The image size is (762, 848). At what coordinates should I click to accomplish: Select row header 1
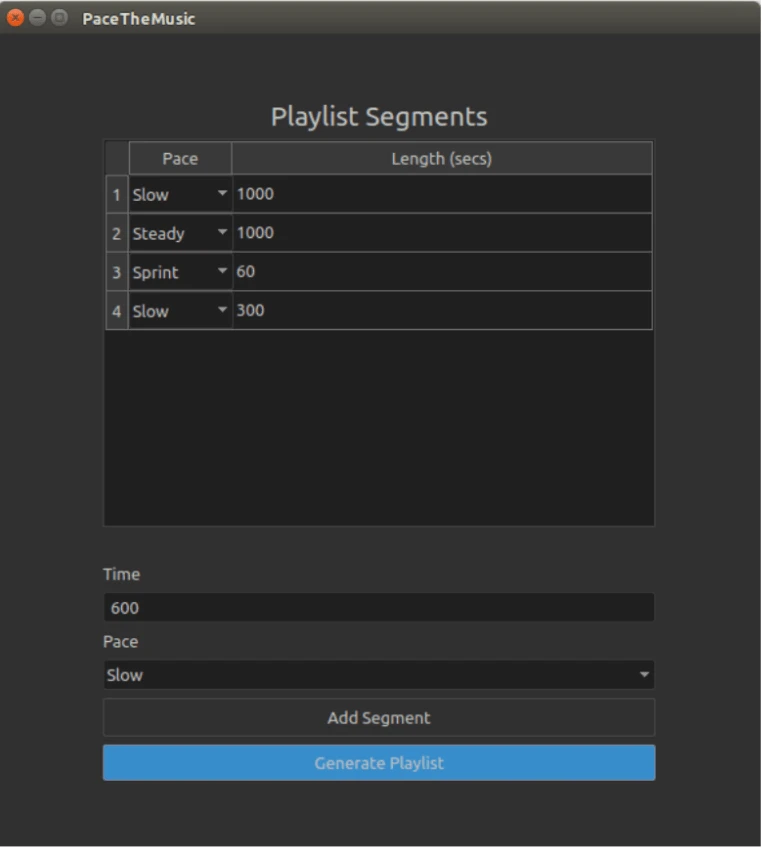[x=116, y=194]
